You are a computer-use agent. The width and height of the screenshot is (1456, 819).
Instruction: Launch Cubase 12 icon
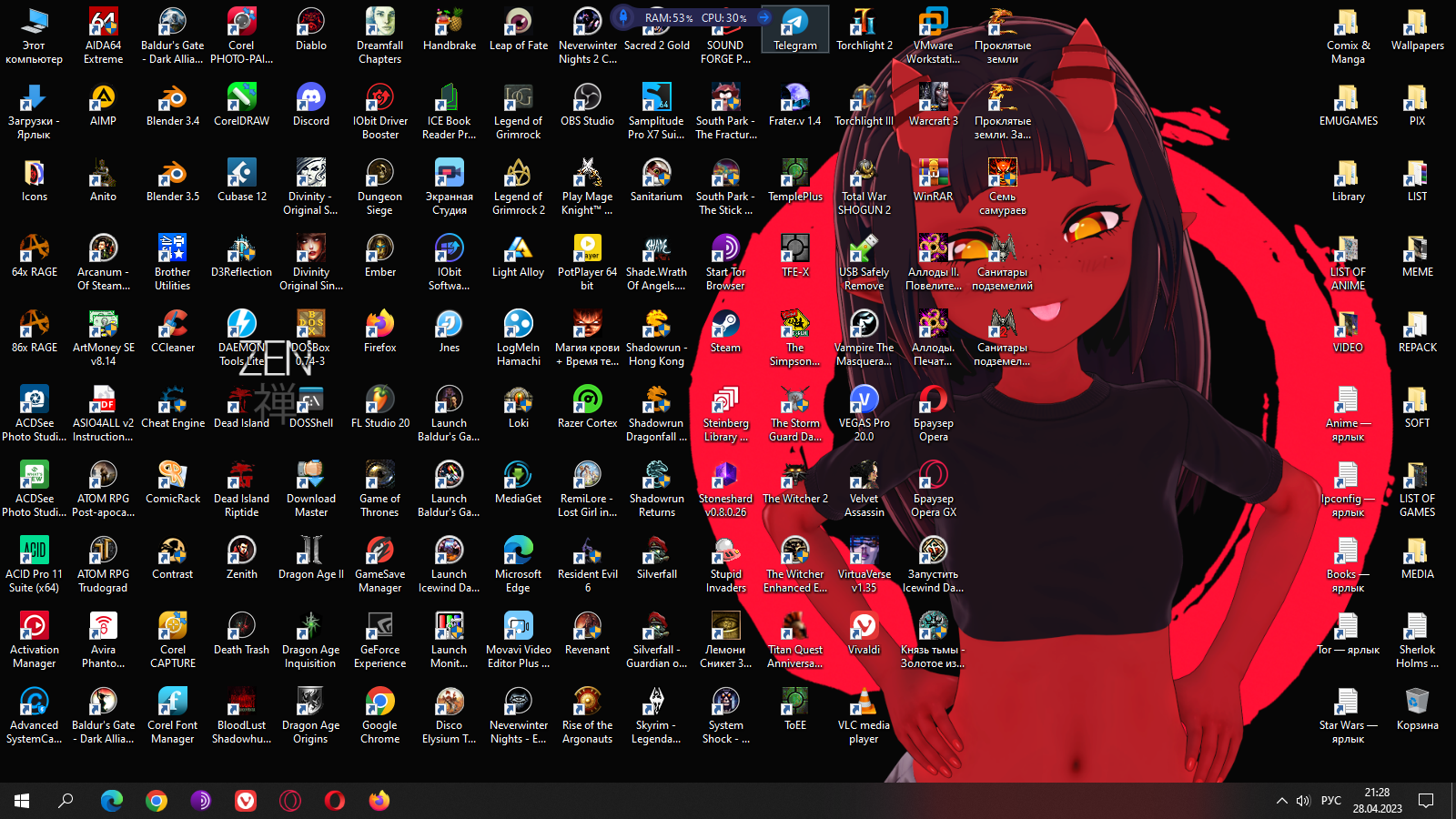pyautogui.click(x=242, y=180)
